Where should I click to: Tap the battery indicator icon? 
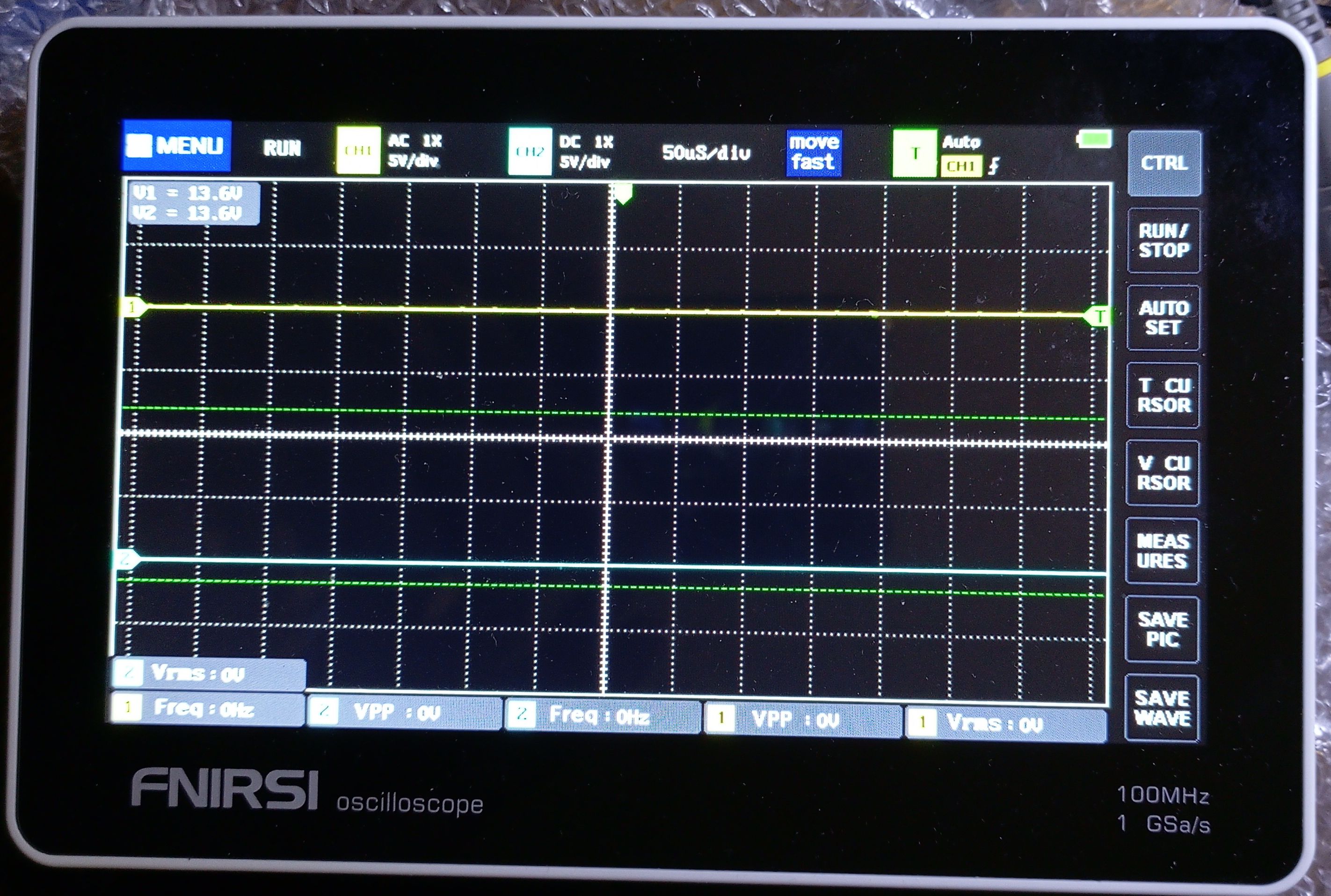click(1094, 139)
